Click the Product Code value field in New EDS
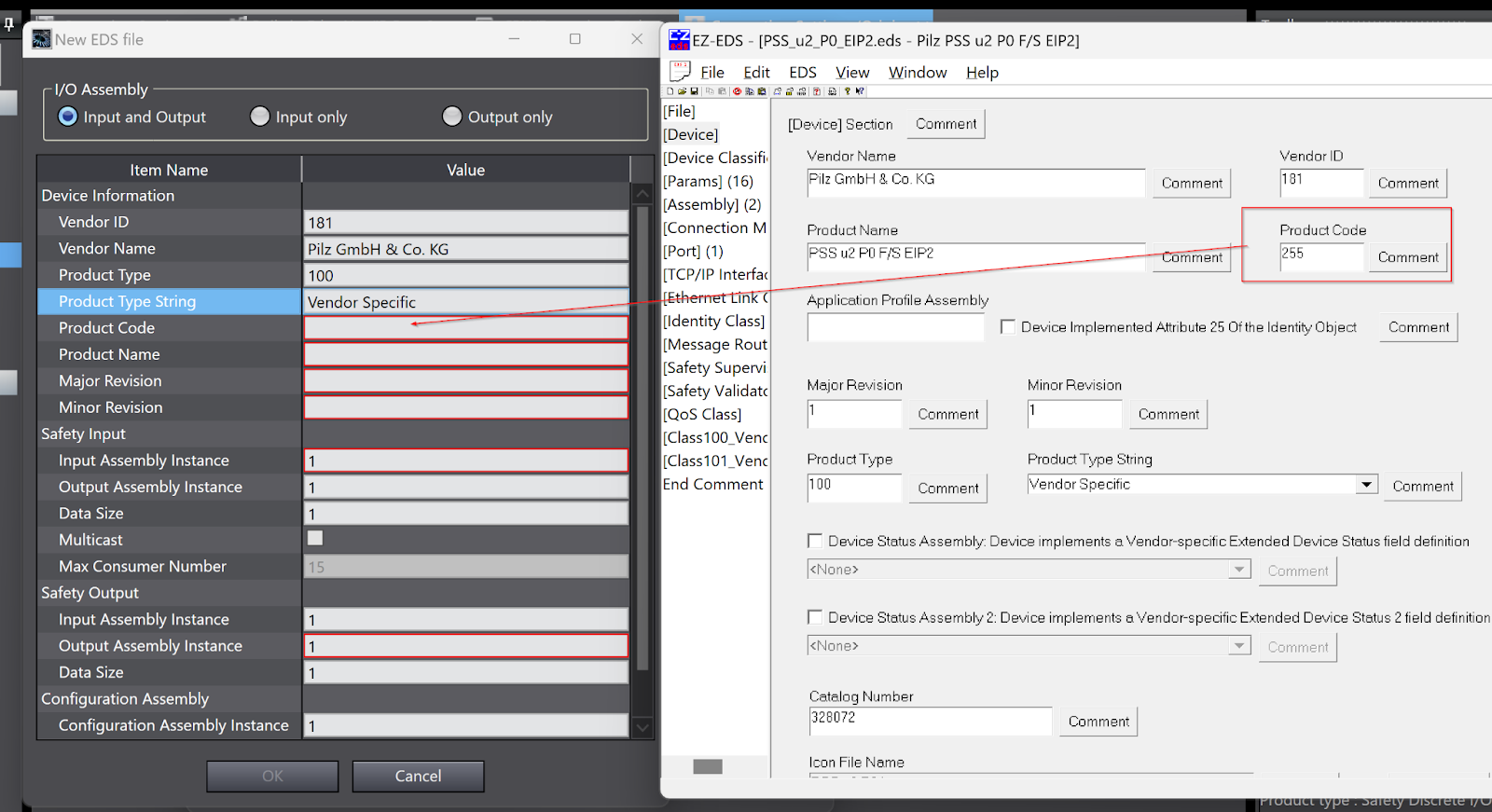 click(x=466, y=328)
